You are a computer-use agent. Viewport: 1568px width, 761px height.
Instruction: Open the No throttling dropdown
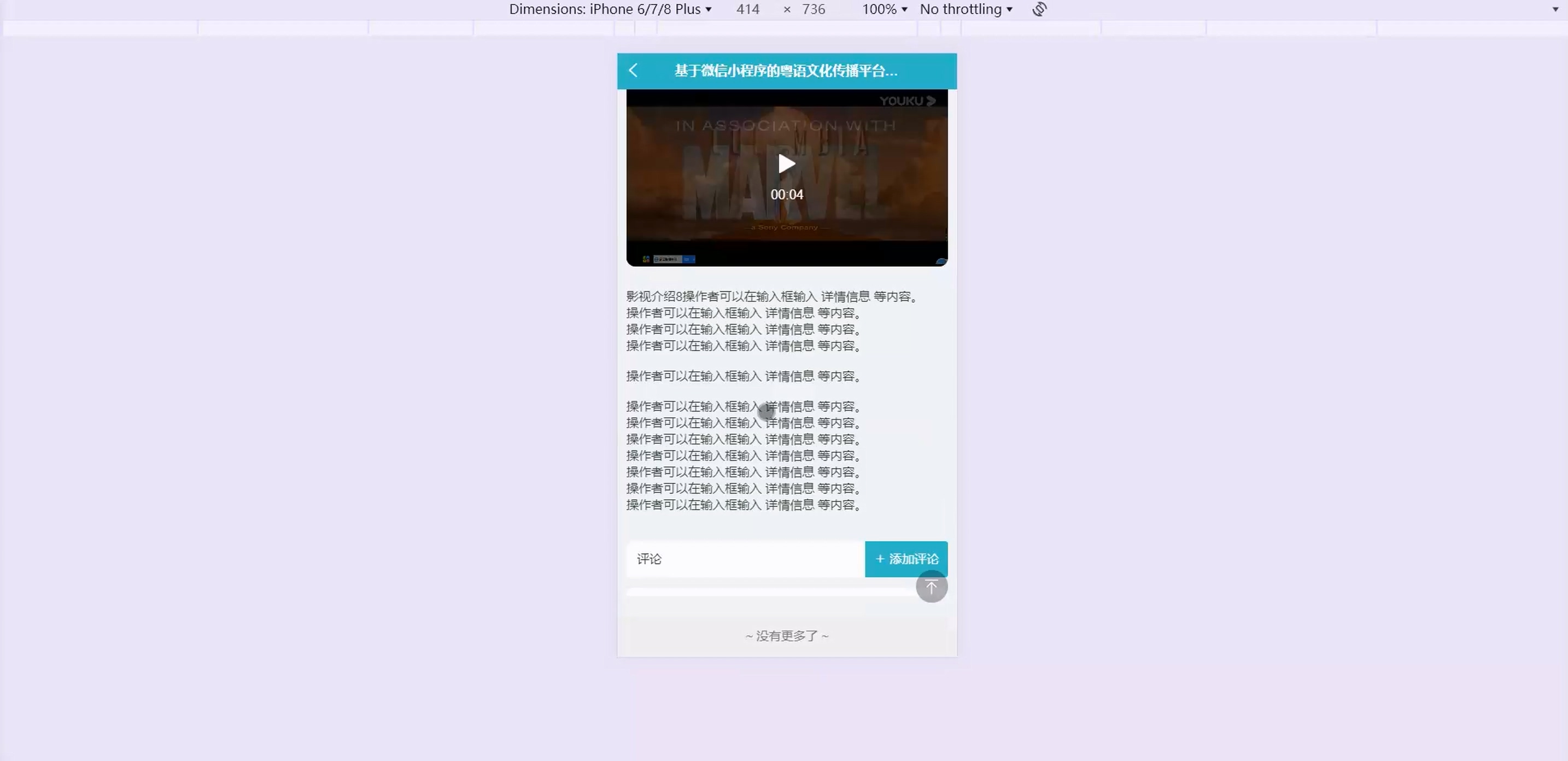[x=966, y=9]
